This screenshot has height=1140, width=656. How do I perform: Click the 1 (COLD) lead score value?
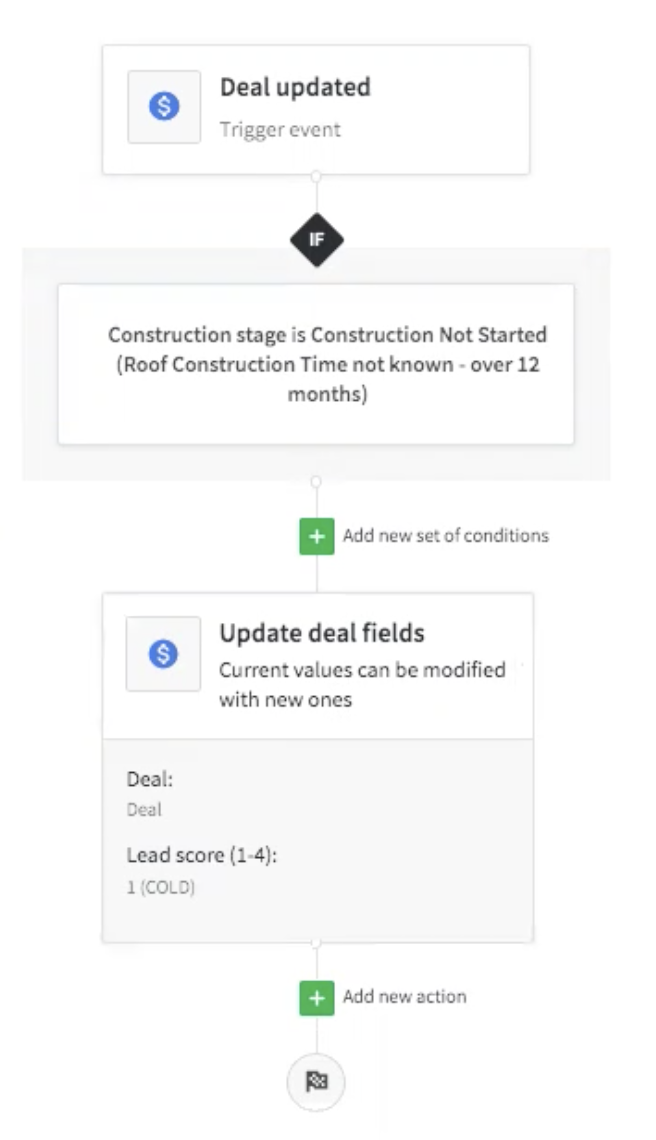(x=160, y=887)
